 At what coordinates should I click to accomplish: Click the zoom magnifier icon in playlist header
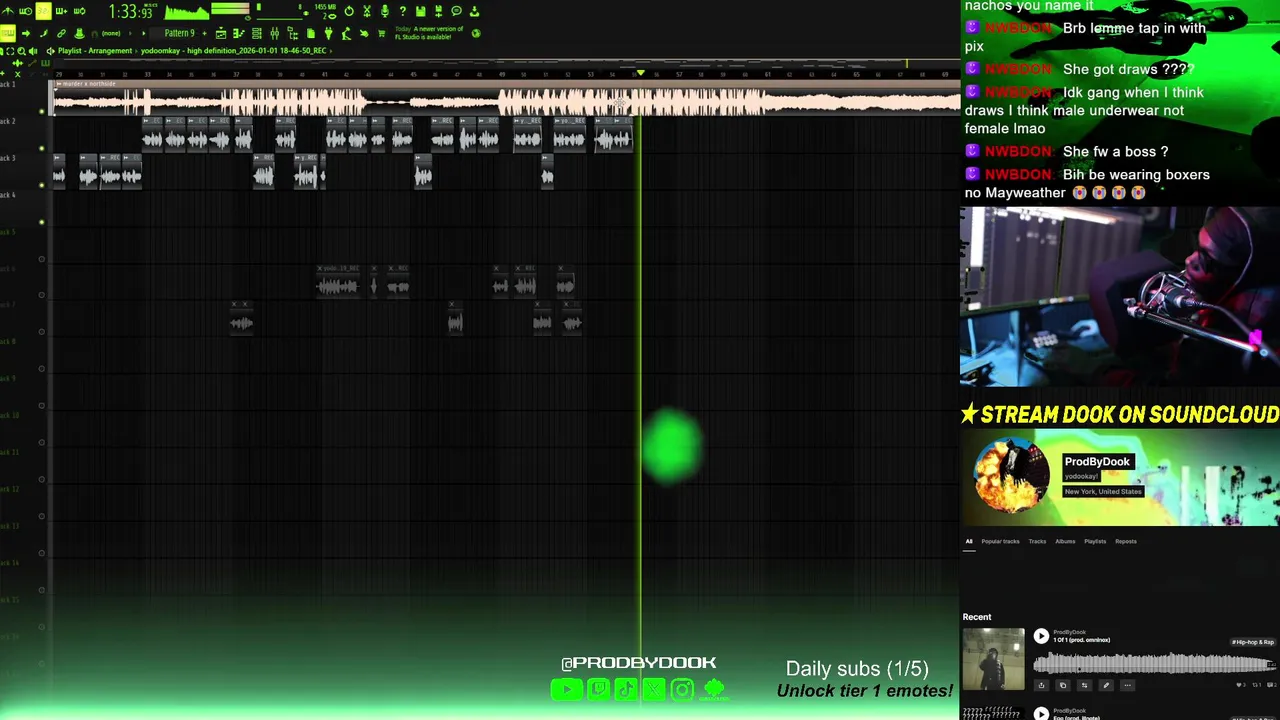(21, 50)
